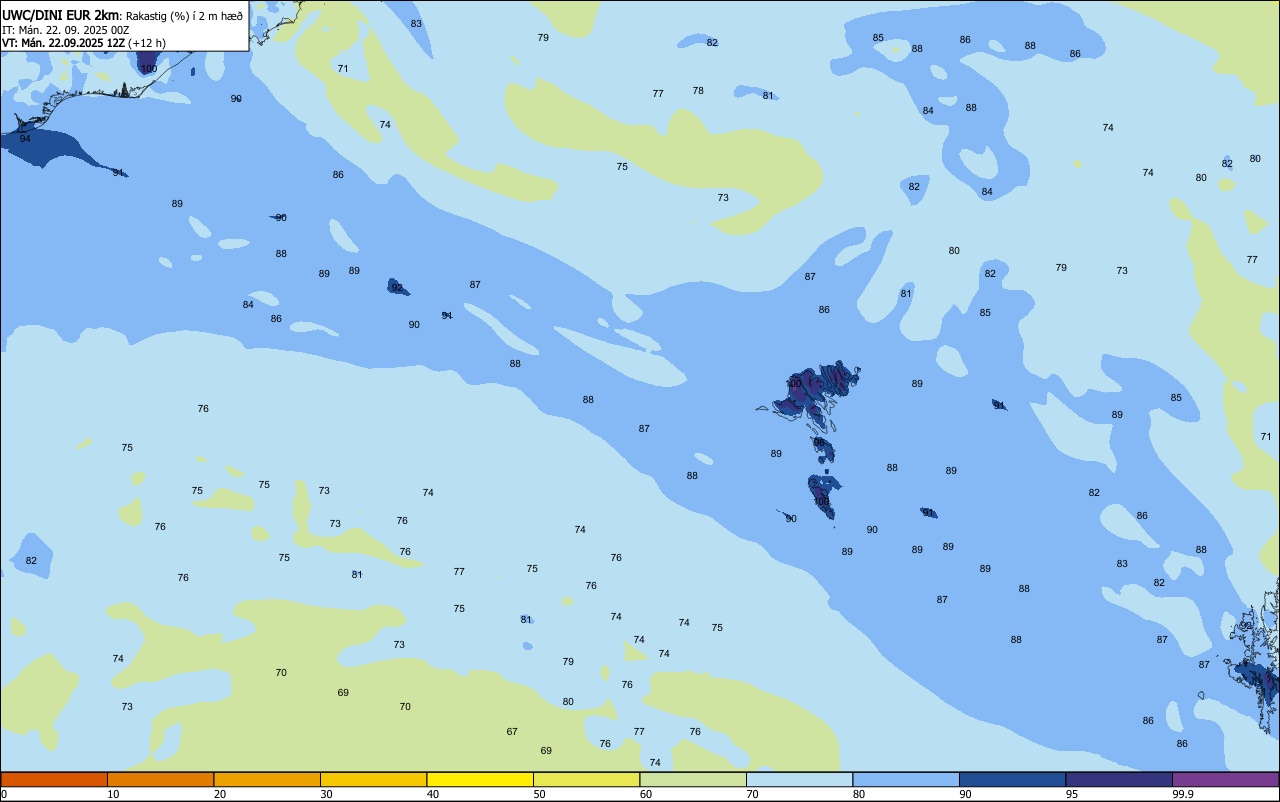
Task: Click the legend tick label "95"
Action: (1072, 794)
